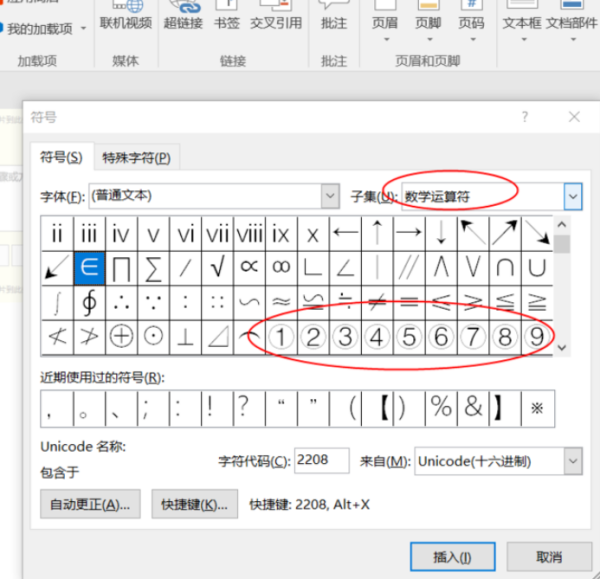Screen dimensions: 600x579
Task: Select the not-equal symbol ≠
Action: [x=377, y=303]
